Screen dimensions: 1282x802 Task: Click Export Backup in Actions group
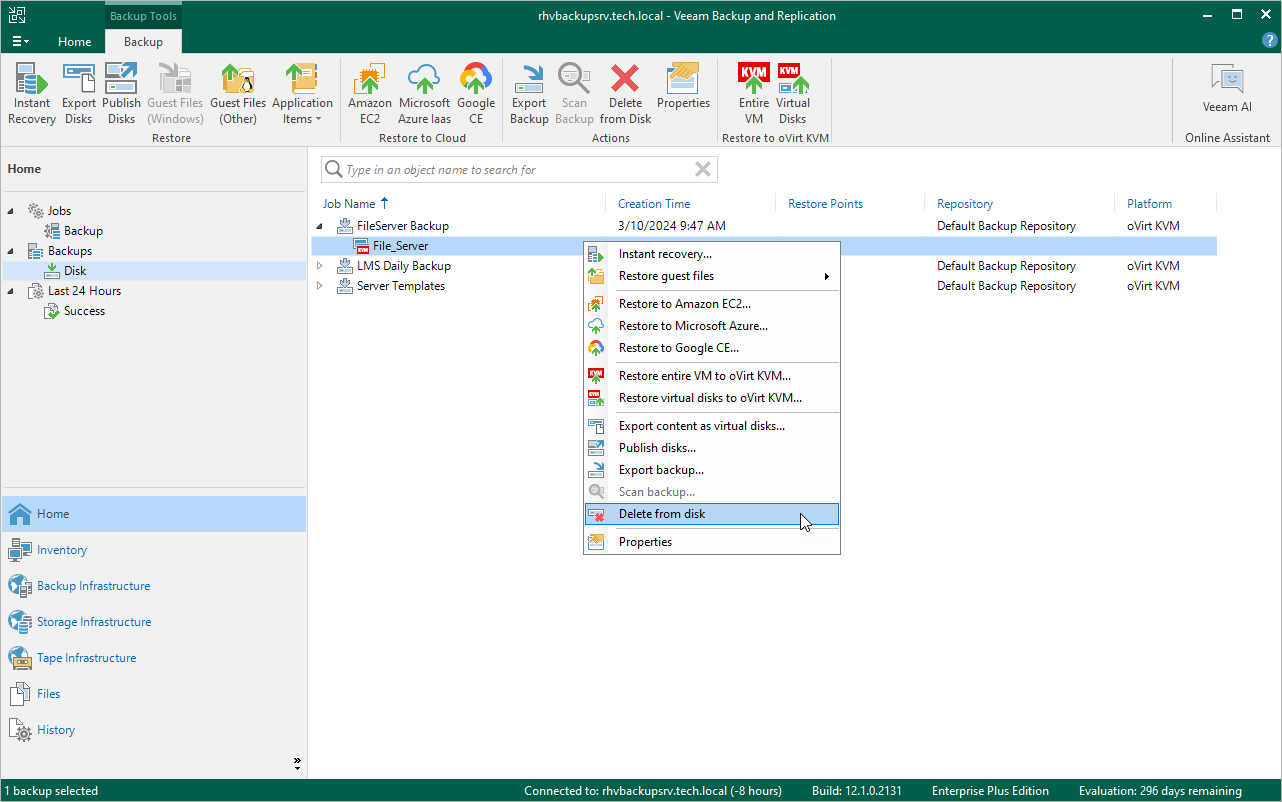529,94
